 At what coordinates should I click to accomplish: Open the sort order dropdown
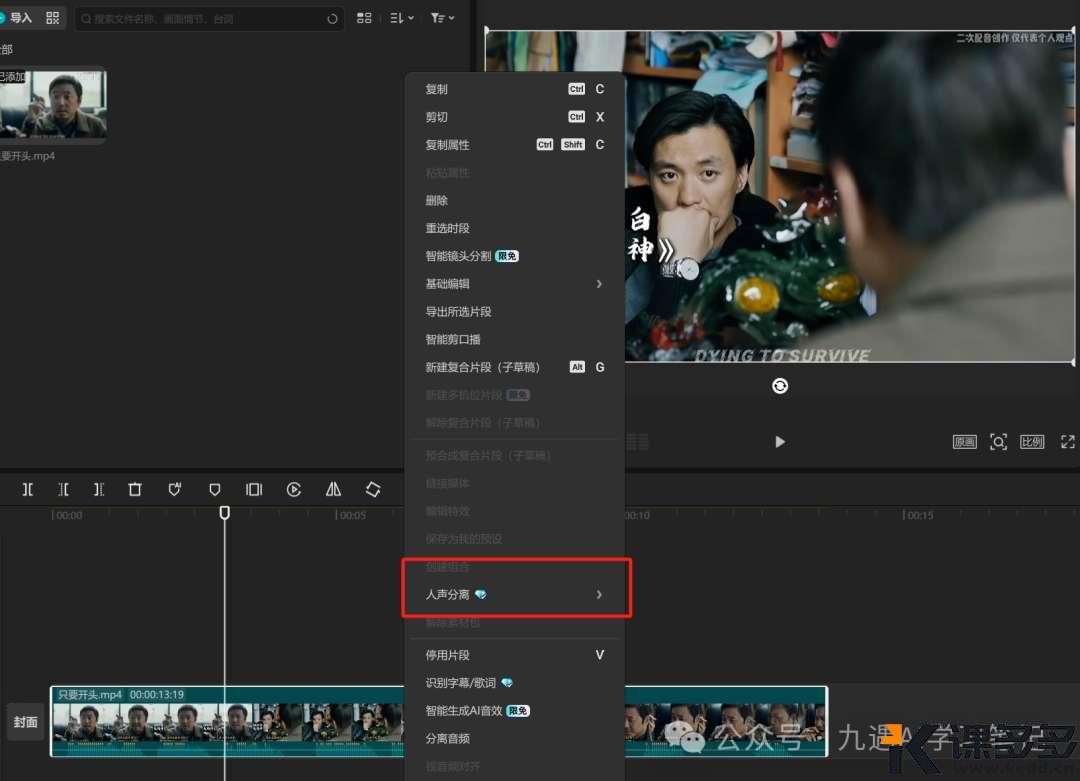click(402, 18)
